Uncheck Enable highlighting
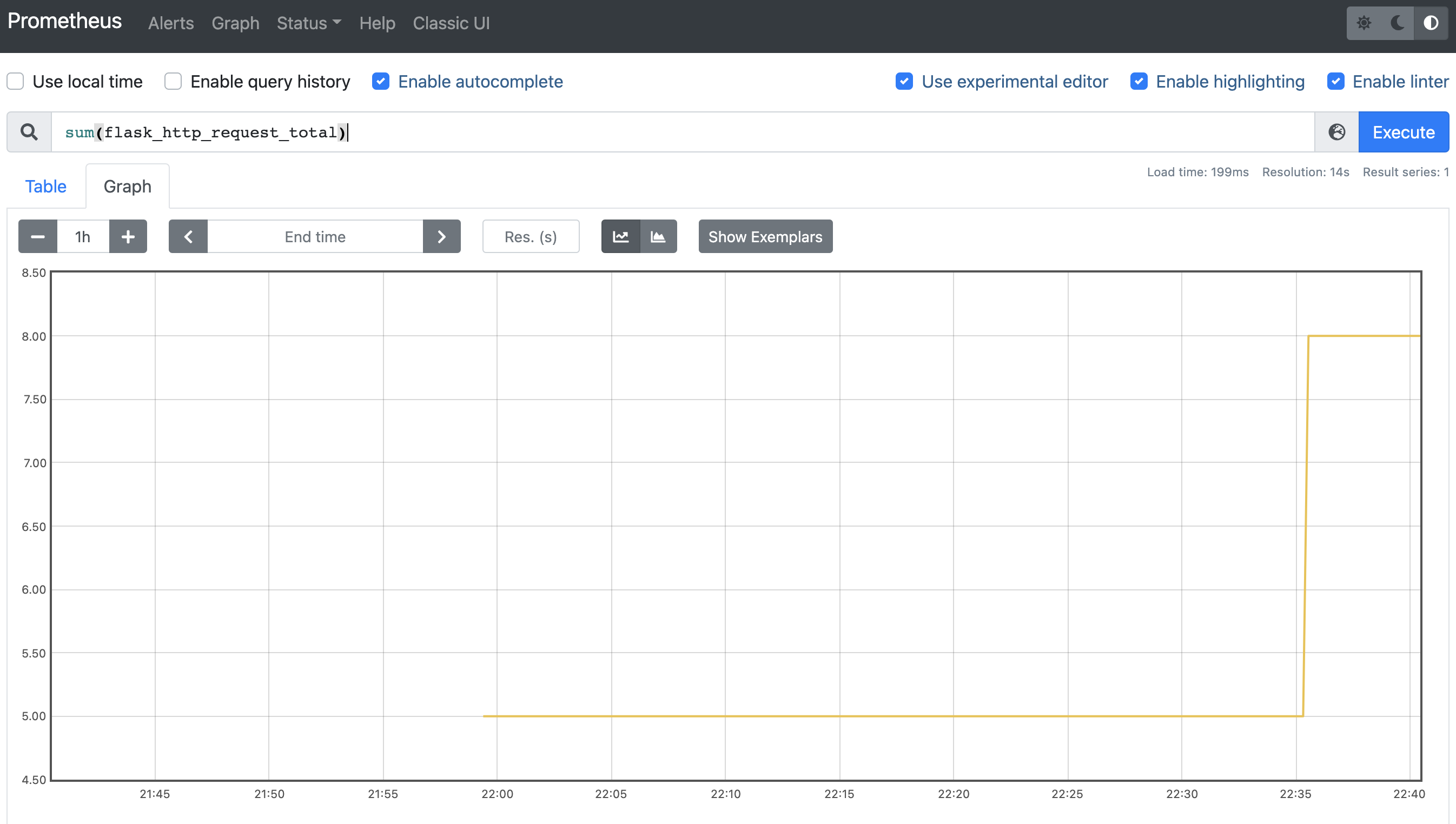Image resolution: width=1456 pixels, height=824 pixels. 1139,81
